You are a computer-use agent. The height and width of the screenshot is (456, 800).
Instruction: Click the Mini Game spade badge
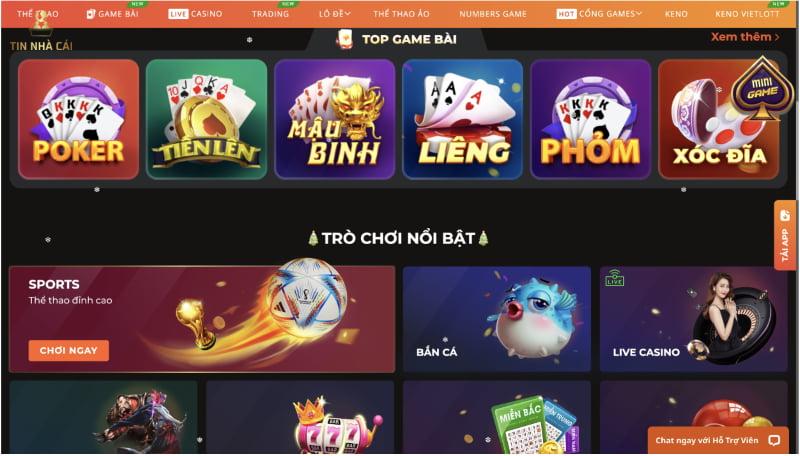coord(762,89)
